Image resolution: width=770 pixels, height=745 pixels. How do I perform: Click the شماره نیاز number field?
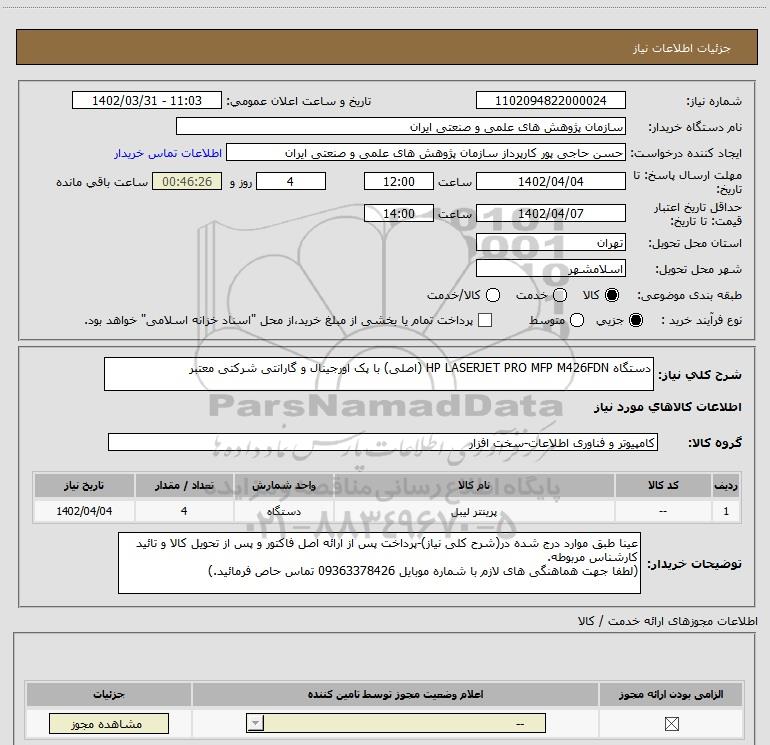pos(550,100)
